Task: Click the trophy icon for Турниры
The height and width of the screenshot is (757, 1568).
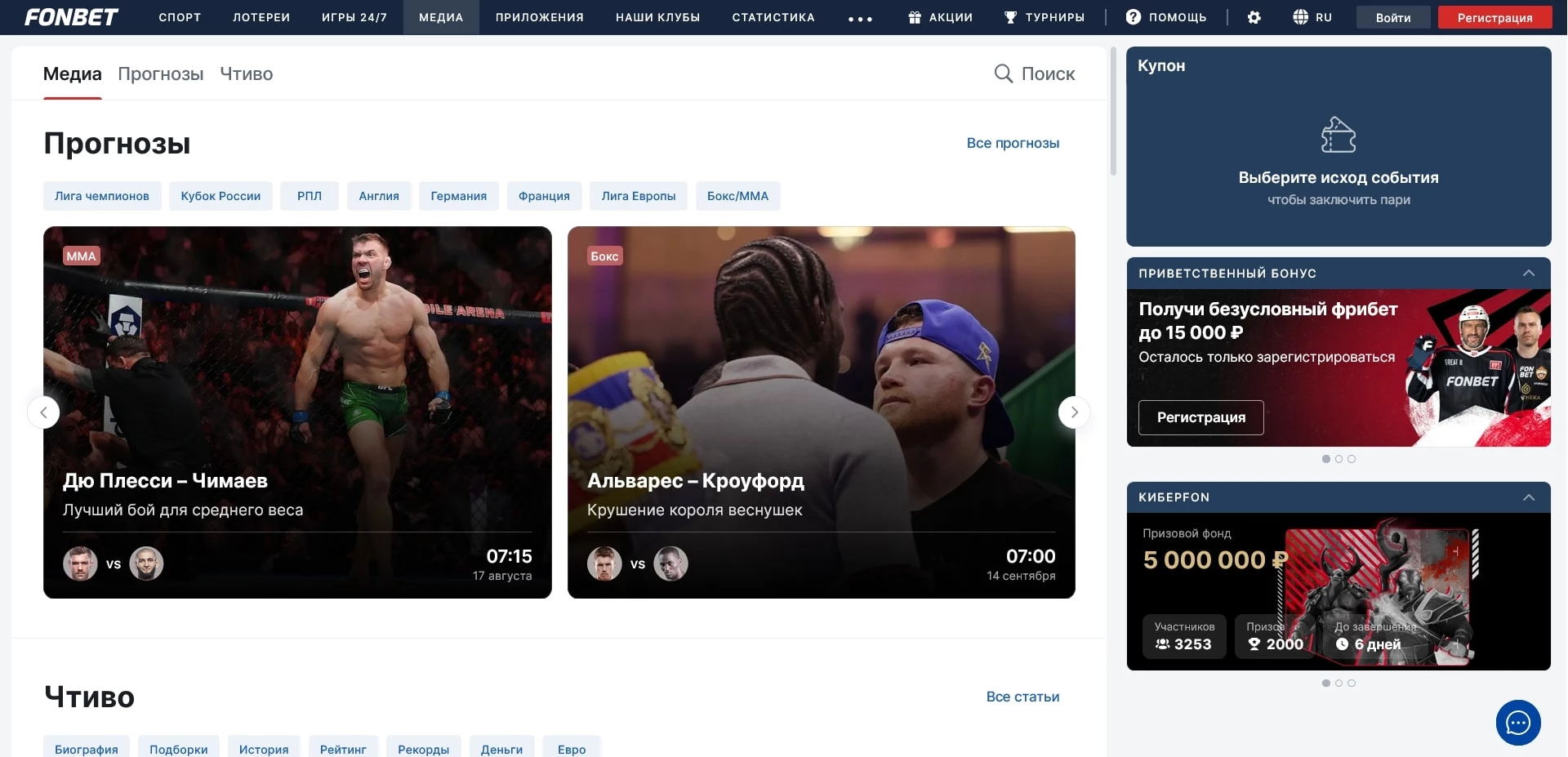Action: [1010, 17]
